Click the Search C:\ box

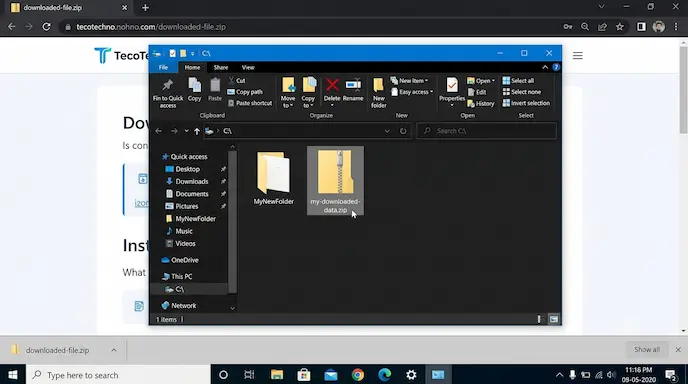[487, 131]
